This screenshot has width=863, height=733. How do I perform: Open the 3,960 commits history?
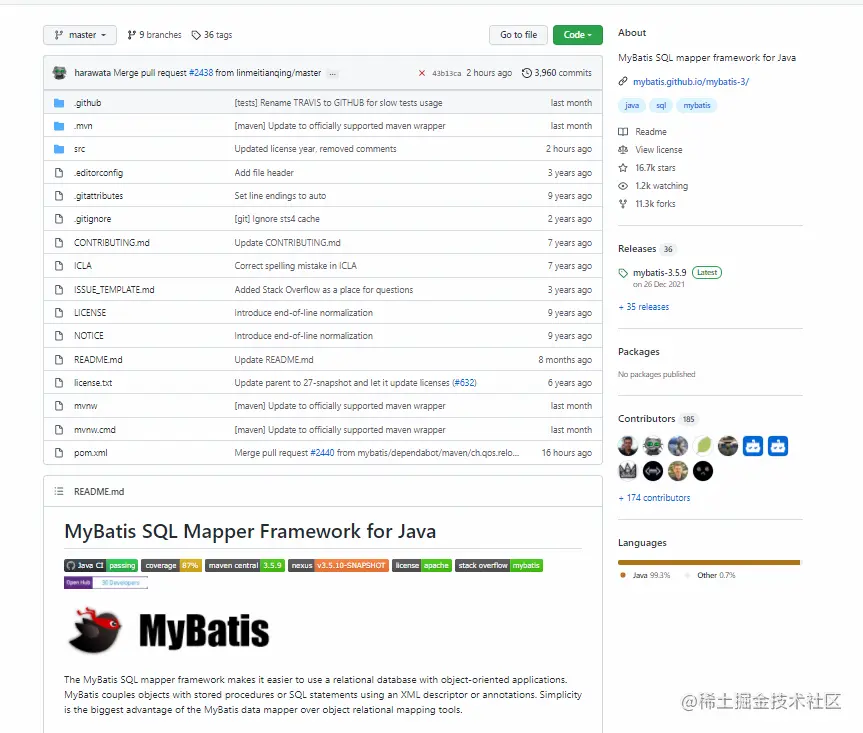pos(556,73)
